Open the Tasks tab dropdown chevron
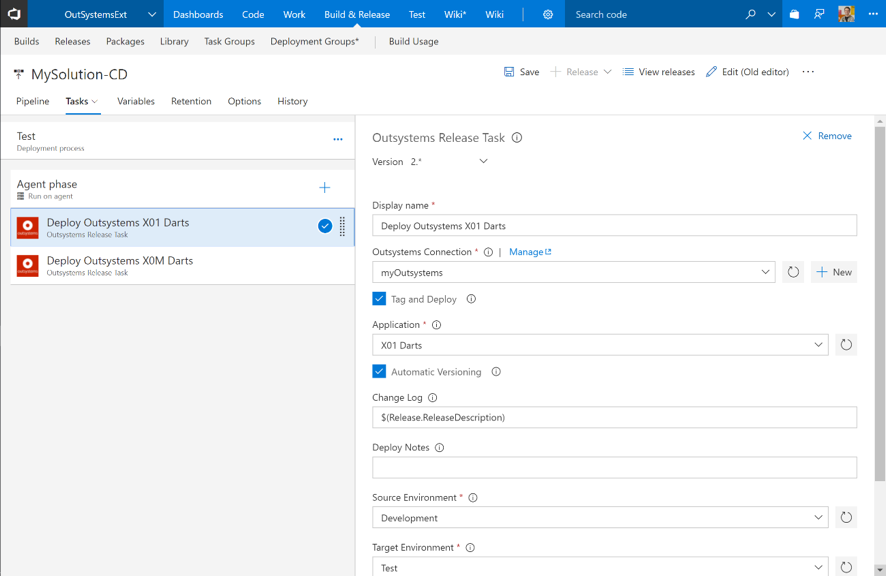 (x=94, y=102)
